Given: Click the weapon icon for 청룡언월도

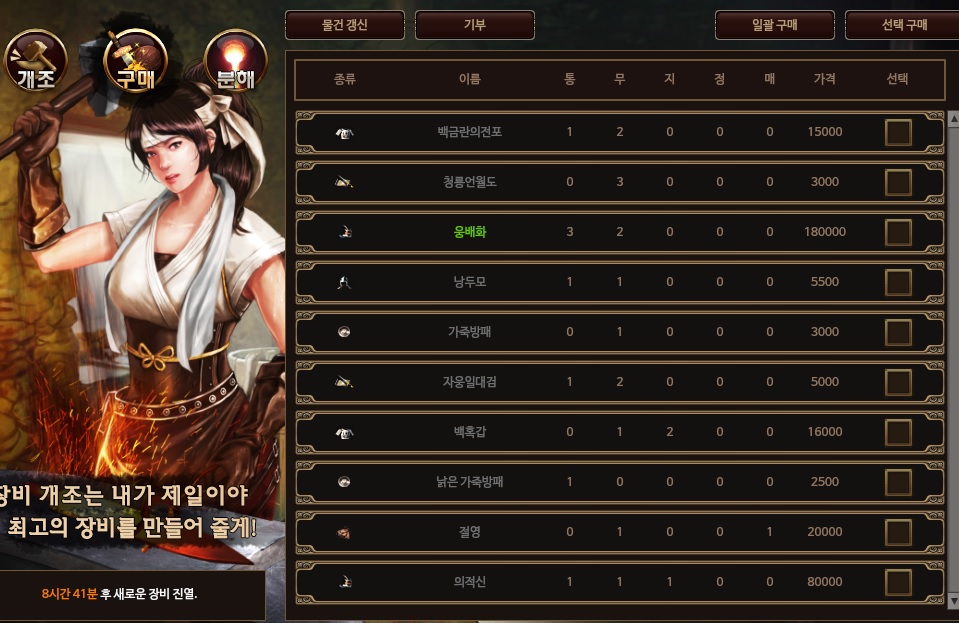Looking at the screenshot, I should click(344, 182).
